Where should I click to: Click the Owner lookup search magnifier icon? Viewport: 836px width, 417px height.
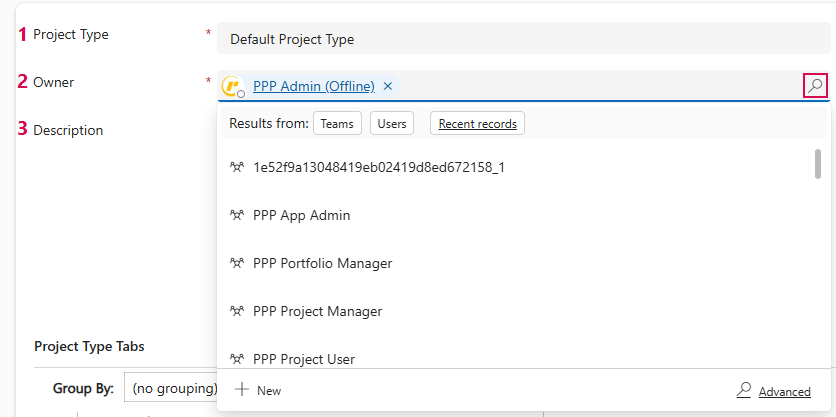coord(816,86)
